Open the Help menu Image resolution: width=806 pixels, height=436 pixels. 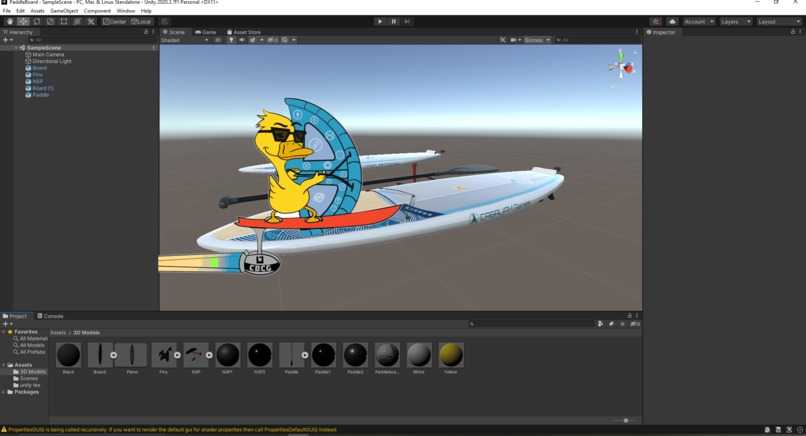(x=146, y=11)
